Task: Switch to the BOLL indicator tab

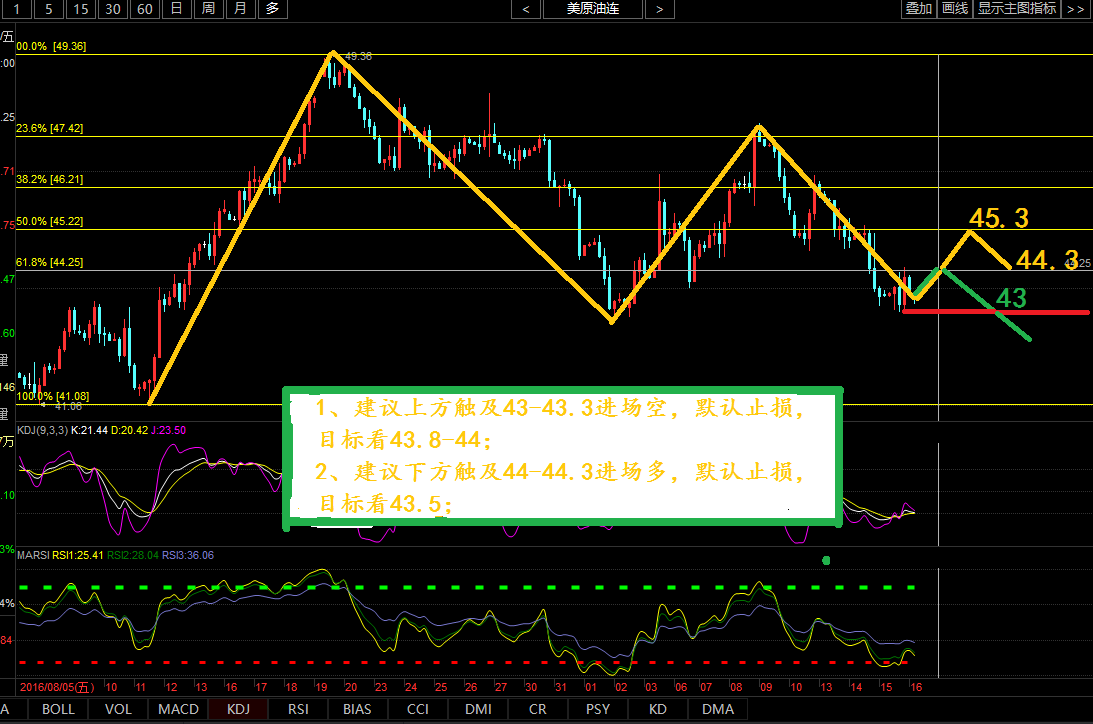Action: pyautogui.click(x=59, y=709)
